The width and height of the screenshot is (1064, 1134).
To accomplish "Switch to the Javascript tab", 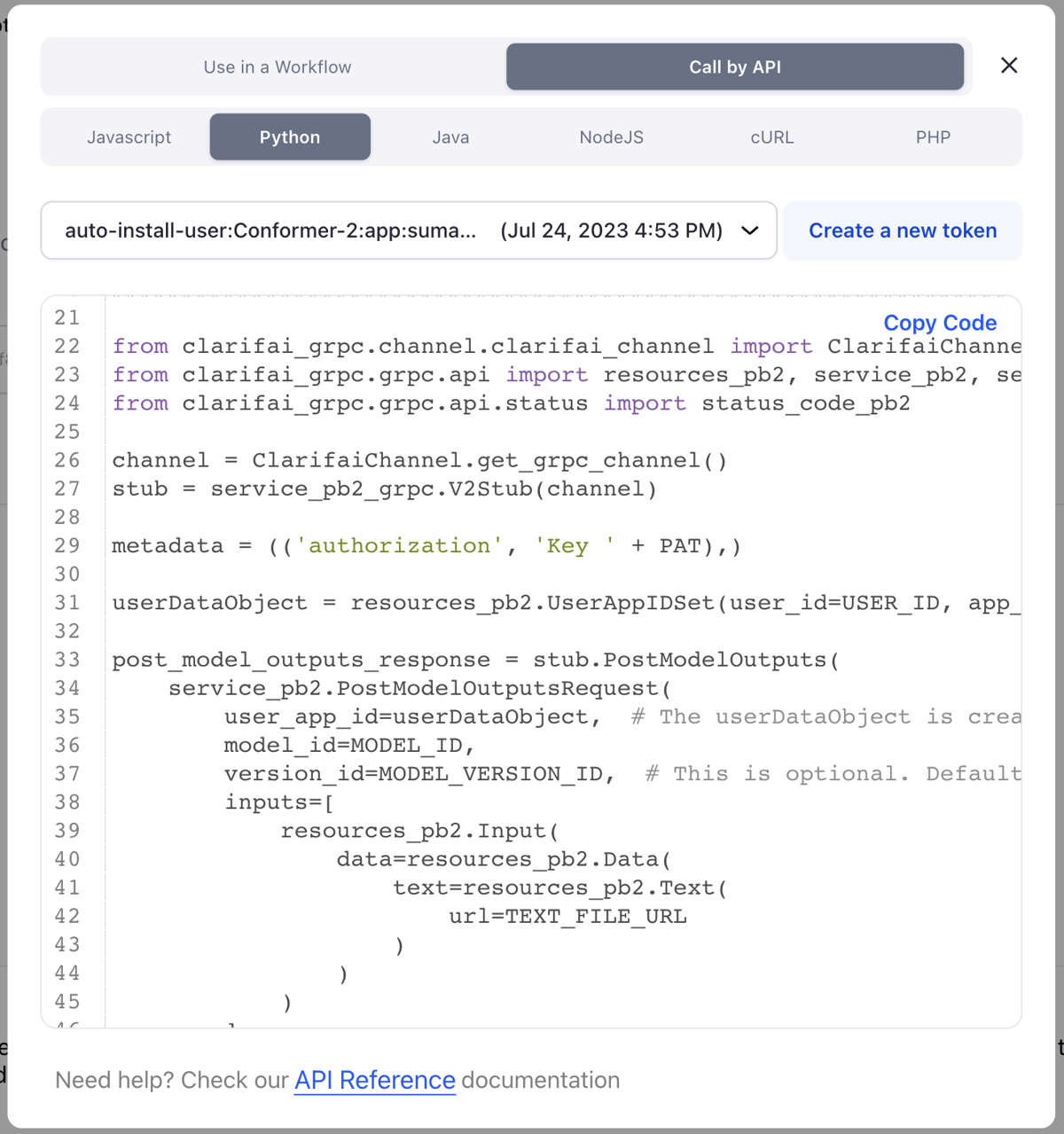I will [x=129, y=137].
